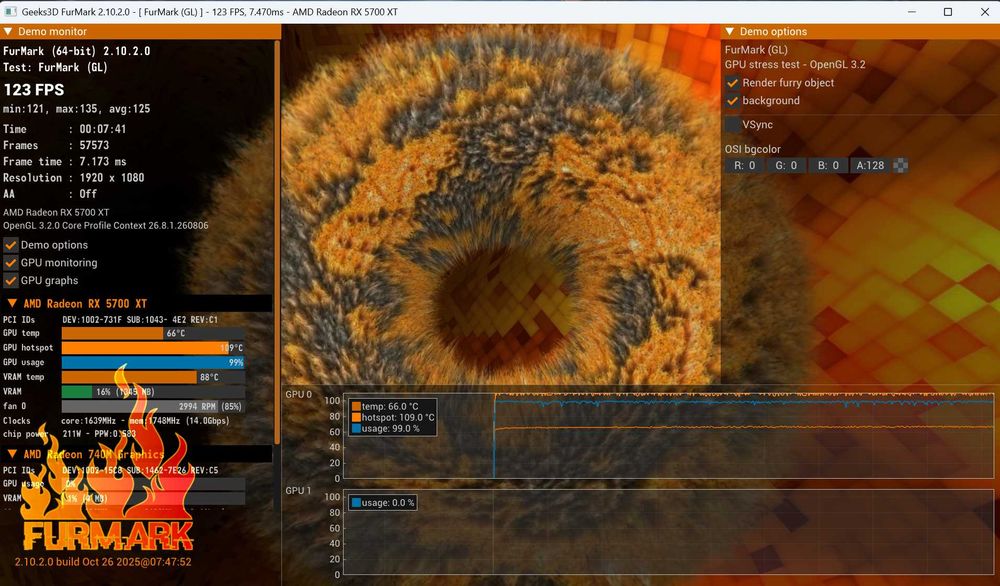1000x586 pixels.
Task: Click the GPU temp 66°C bar
Action: click(x=153, y=333)
